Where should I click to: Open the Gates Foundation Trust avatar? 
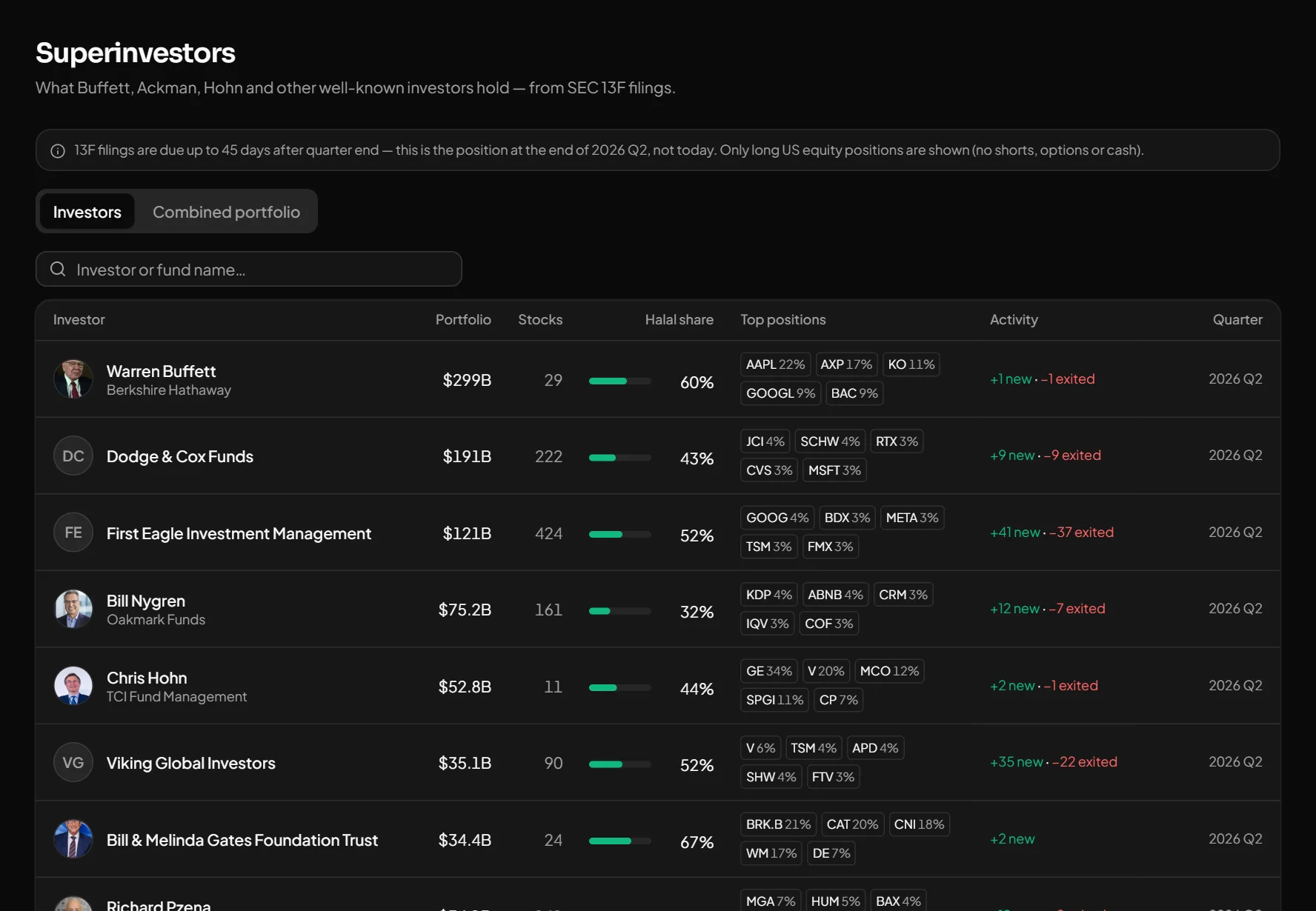point(73,839)
